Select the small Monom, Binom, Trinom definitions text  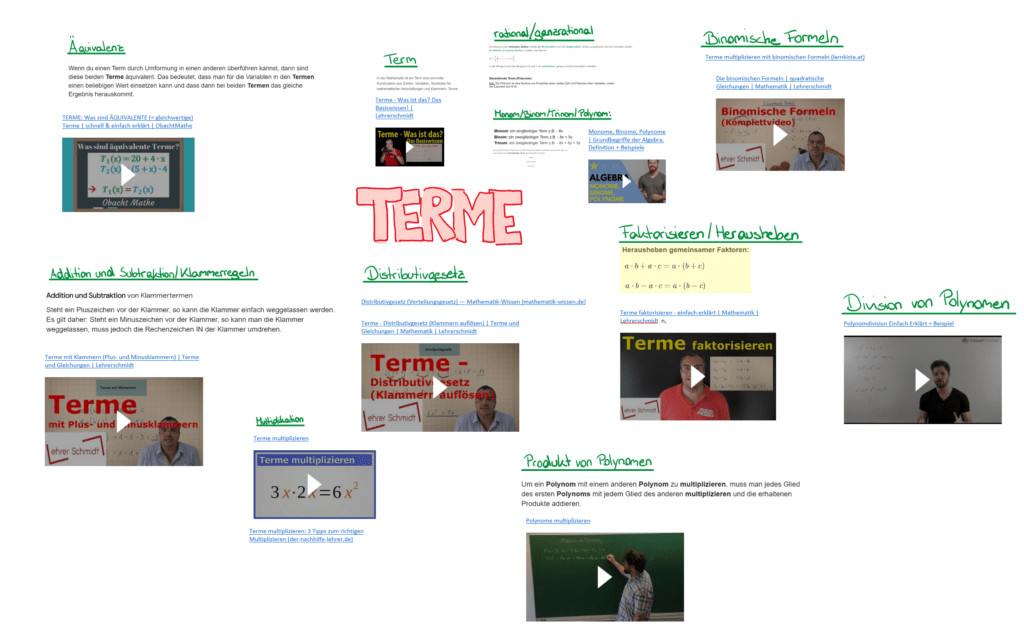537,136
